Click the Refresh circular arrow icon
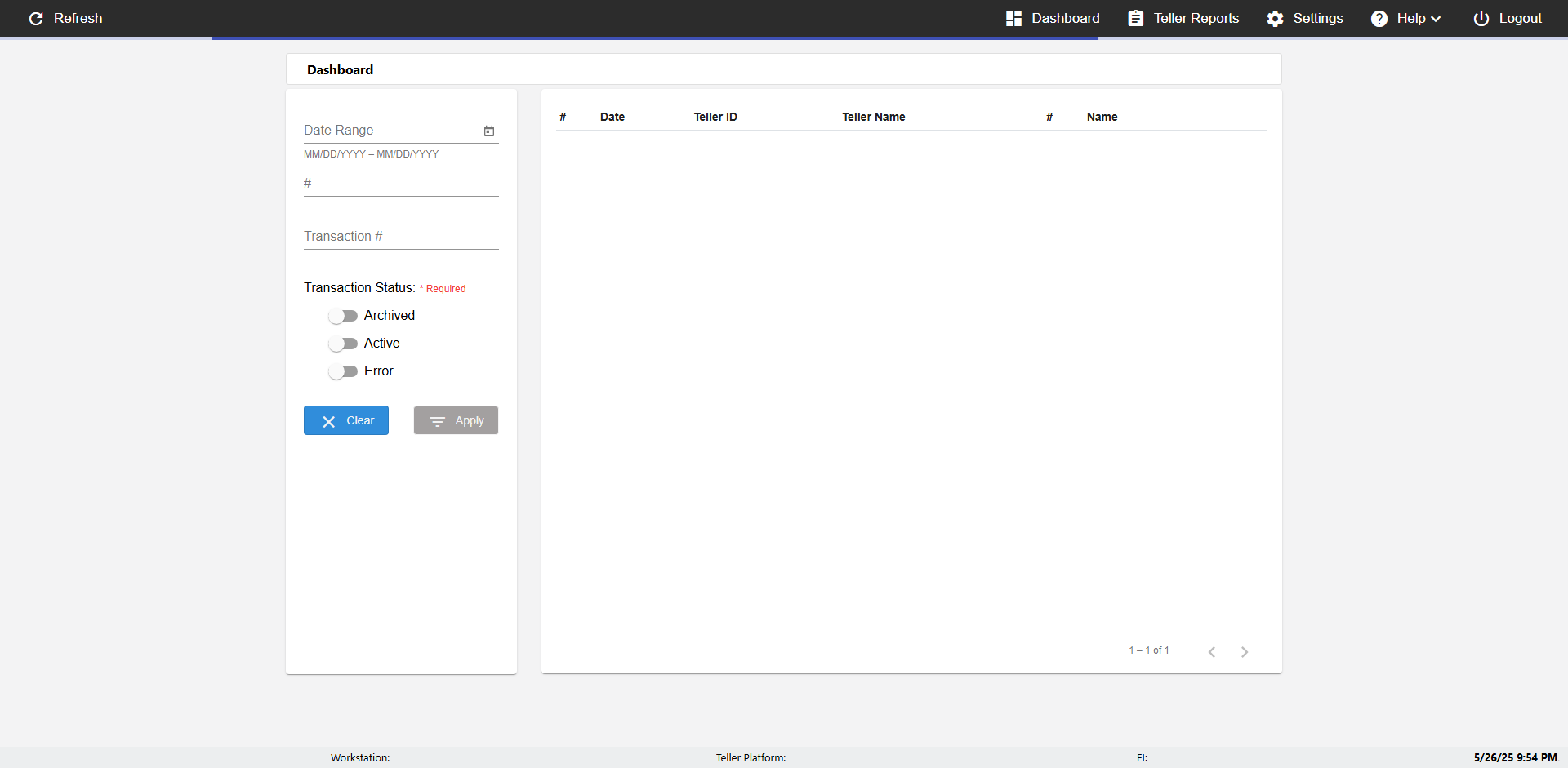 (x=36, y=19)
